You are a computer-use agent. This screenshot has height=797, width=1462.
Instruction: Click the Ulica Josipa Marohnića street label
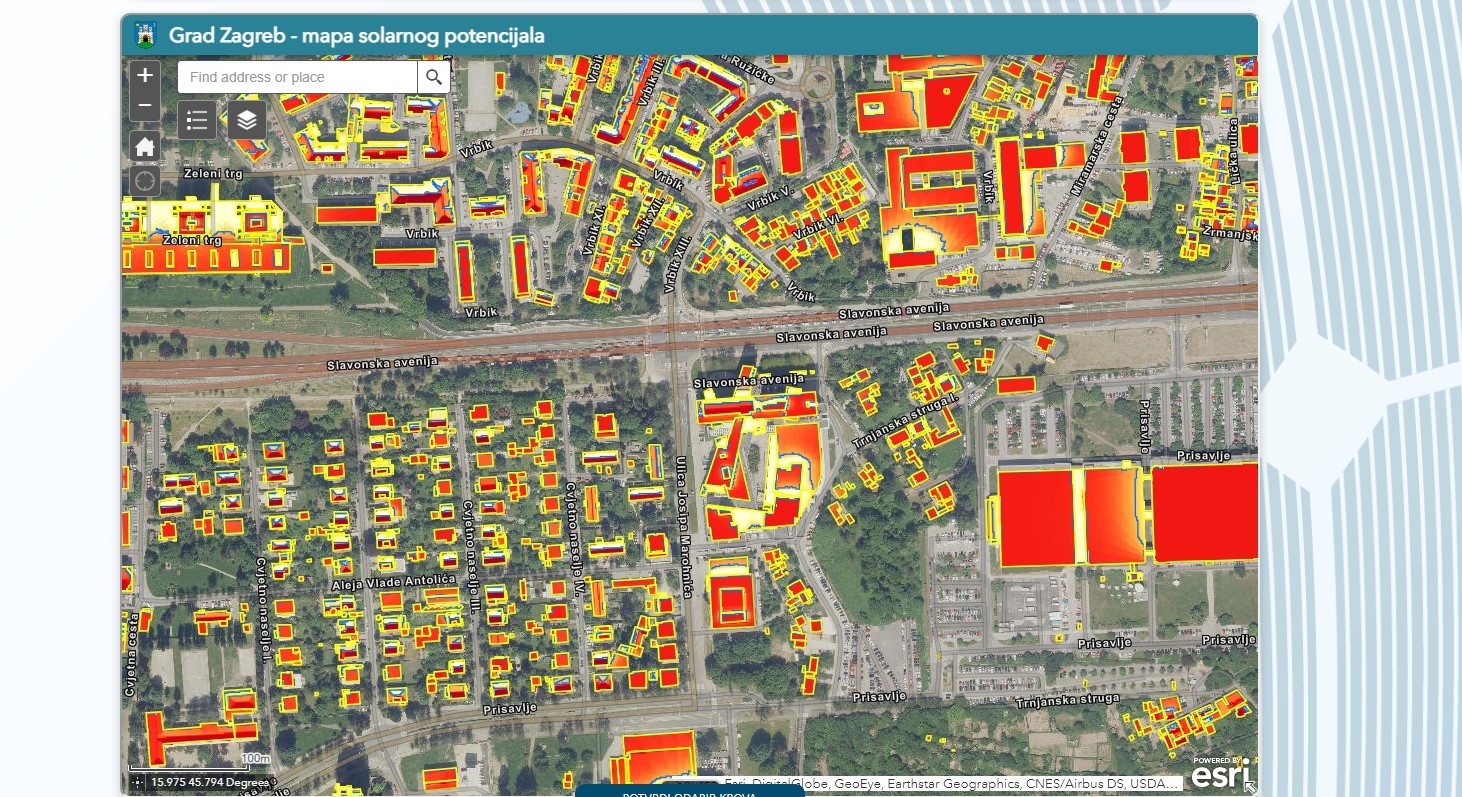[686, 526]
